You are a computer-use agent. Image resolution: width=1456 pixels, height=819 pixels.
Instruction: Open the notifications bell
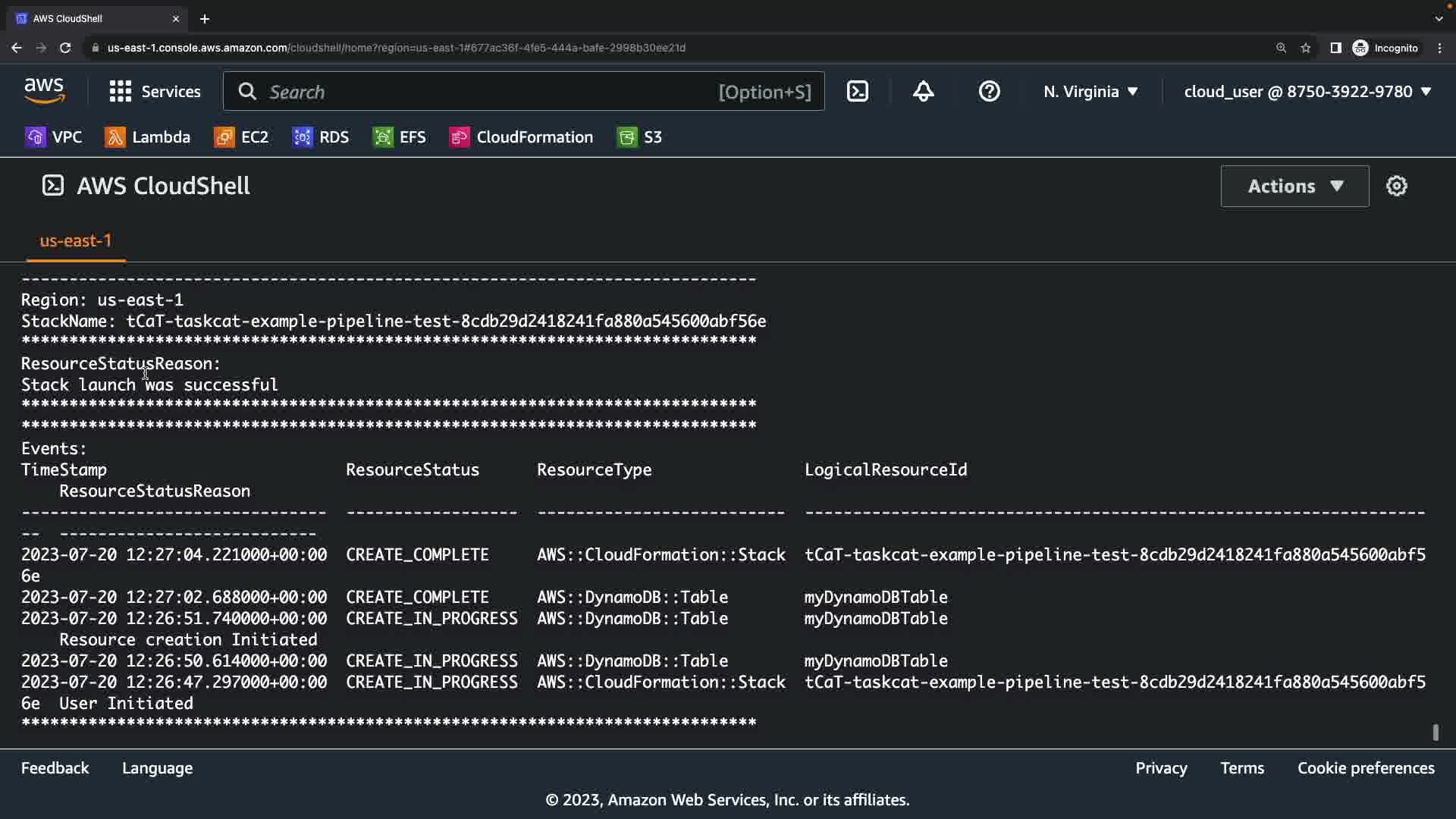pyautogui.click(x=923, y=92)
